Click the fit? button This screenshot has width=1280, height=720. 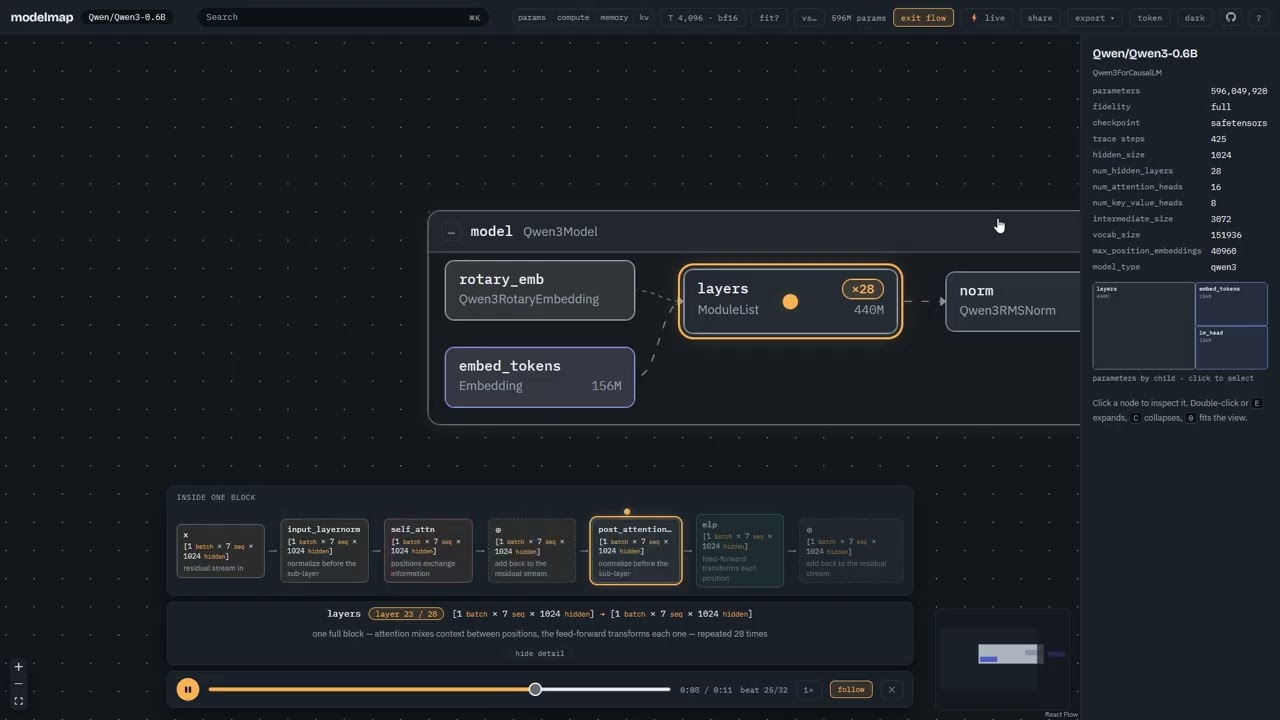[769, 18]
